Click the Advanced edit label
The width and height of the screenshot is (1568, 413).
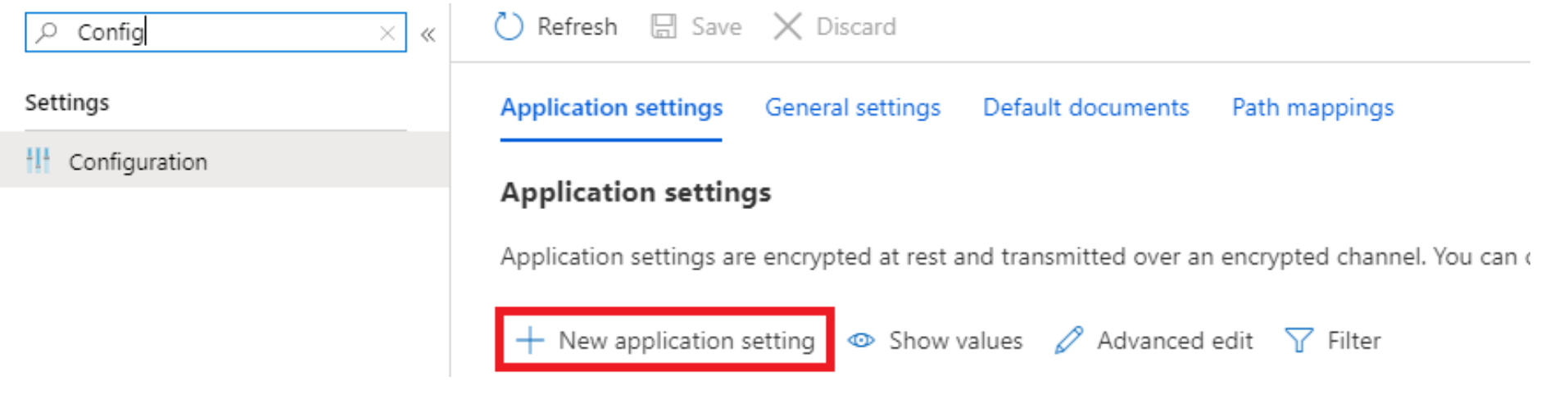point(1175,340)
